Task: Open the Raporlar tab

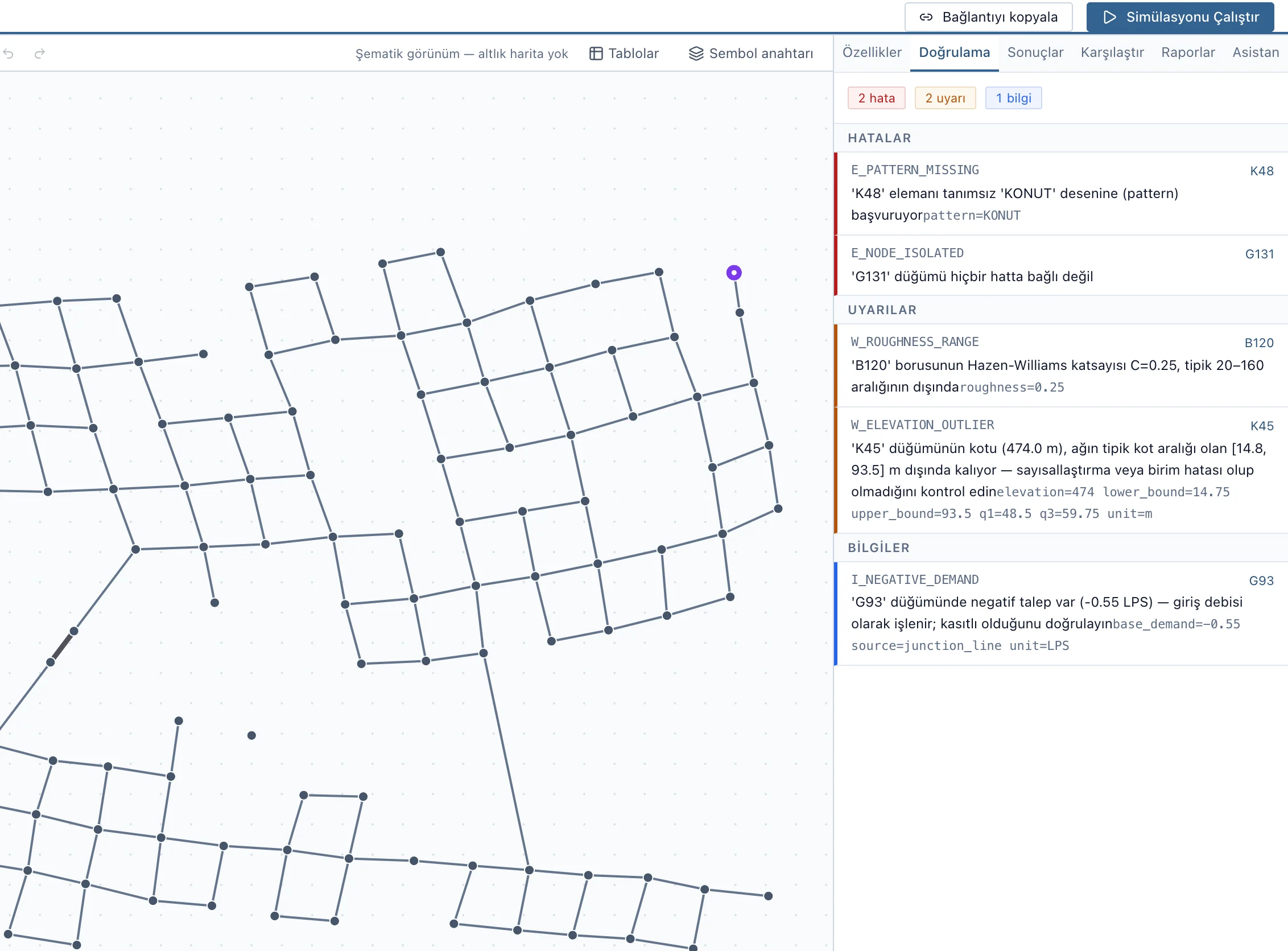Action: pos(1187,52)
